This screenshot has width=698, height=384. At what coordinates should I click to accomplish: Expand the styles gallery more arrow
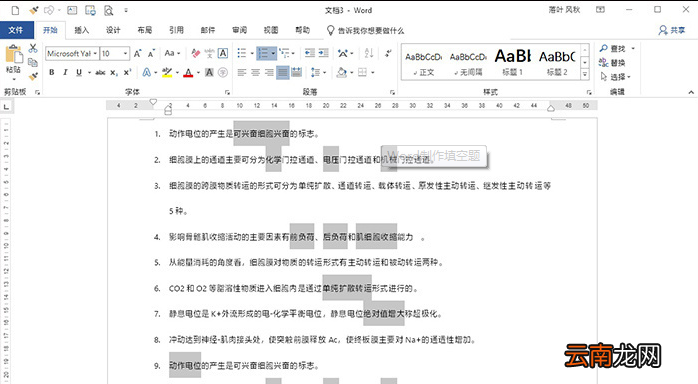pos(585,74)
